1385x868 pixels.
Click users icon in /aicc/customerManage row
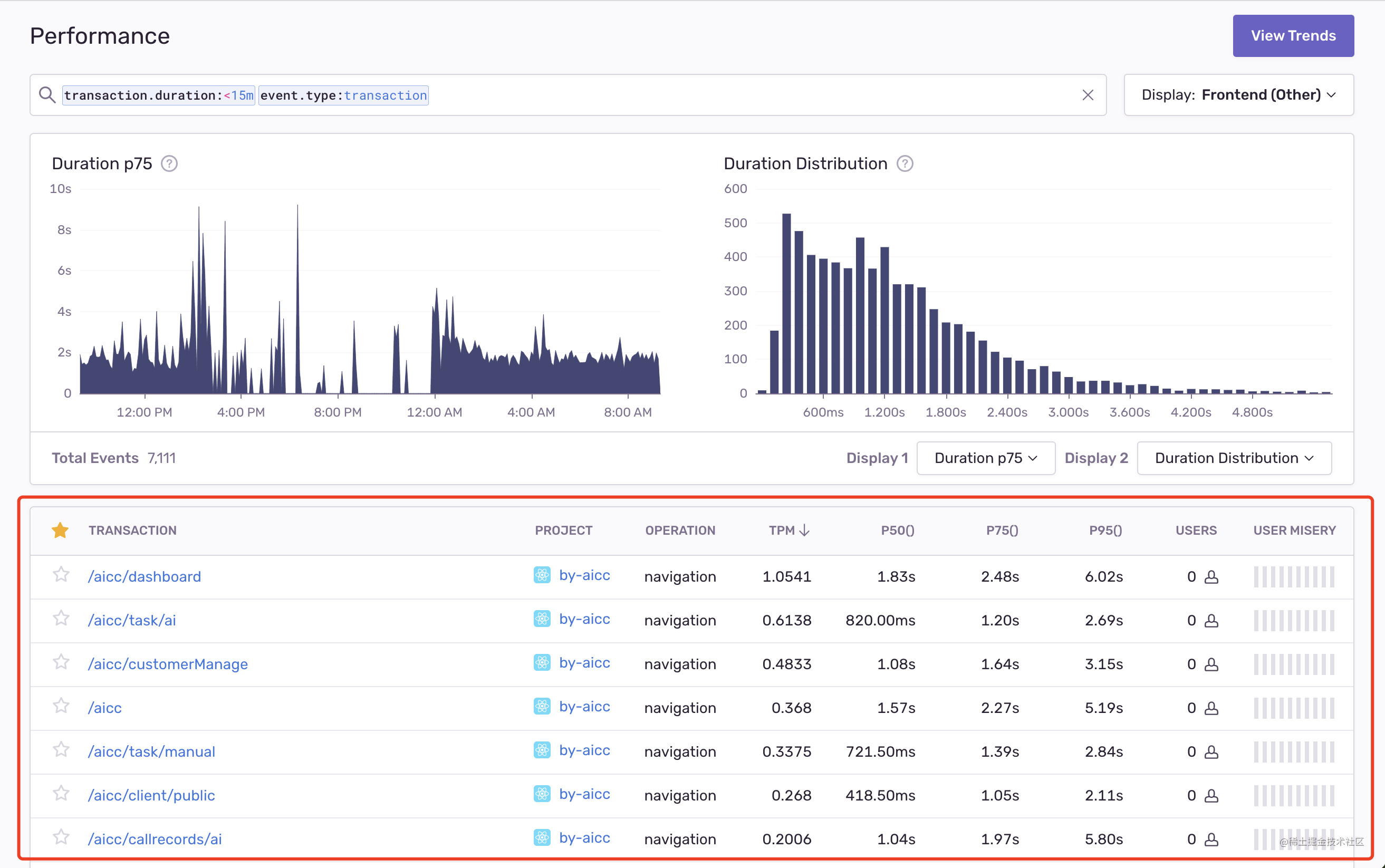pyautogui.click(x=1211, y=664)
